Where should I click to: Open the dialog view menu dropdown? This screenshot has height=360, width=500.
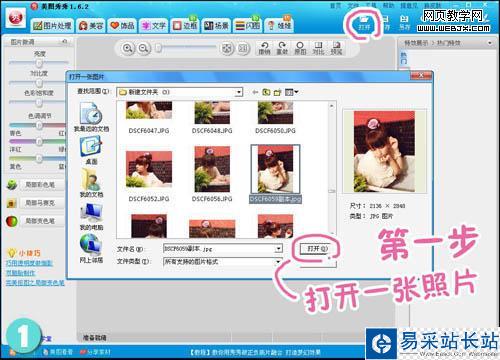coord(292,92)
